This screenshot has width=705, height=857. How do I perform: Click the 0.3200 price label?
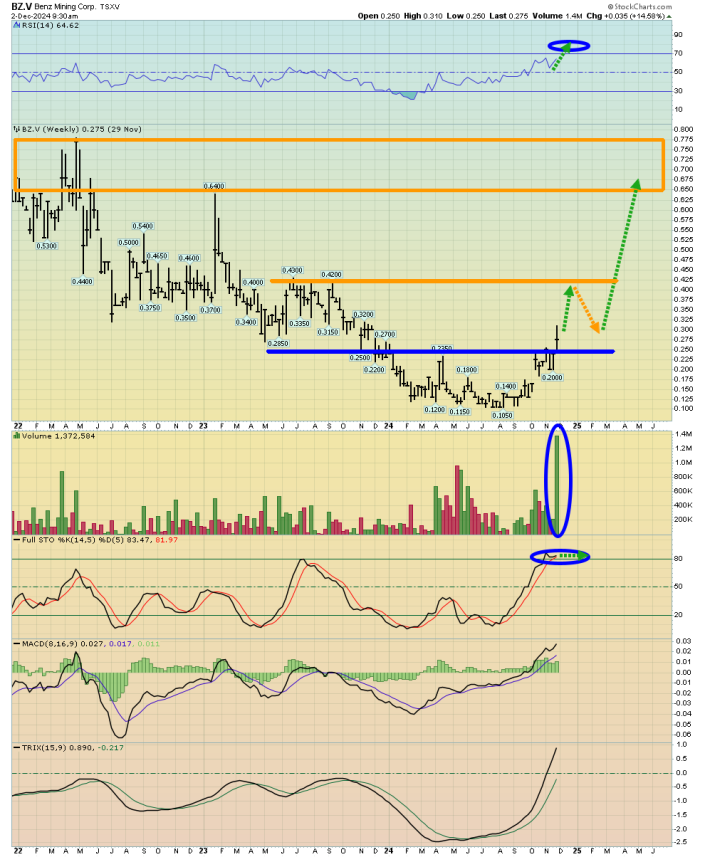click(x=363, y=315)
